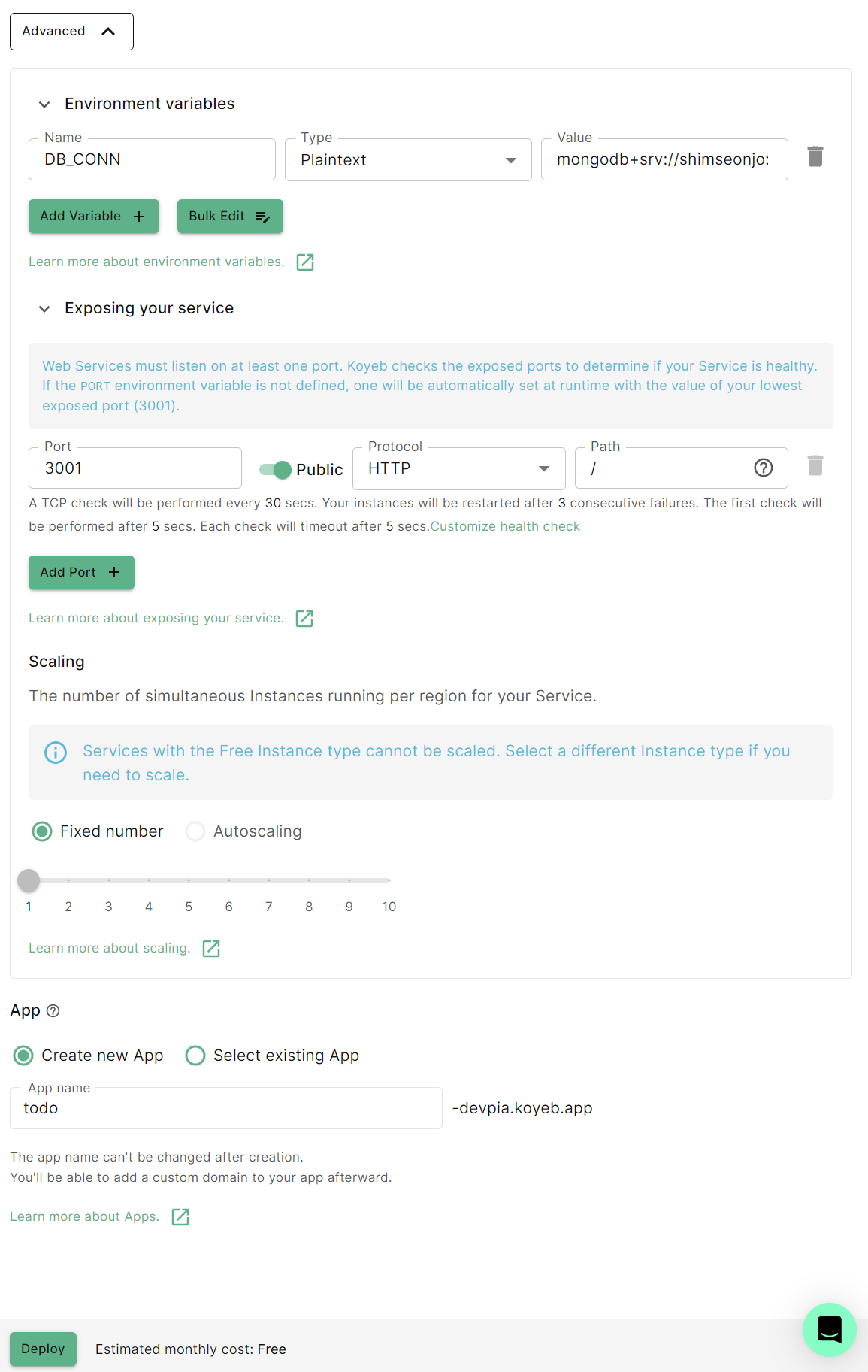Screen dimensions: 868x1372
Task: Open external link icon for exposing your service
Action: [304, 619]
